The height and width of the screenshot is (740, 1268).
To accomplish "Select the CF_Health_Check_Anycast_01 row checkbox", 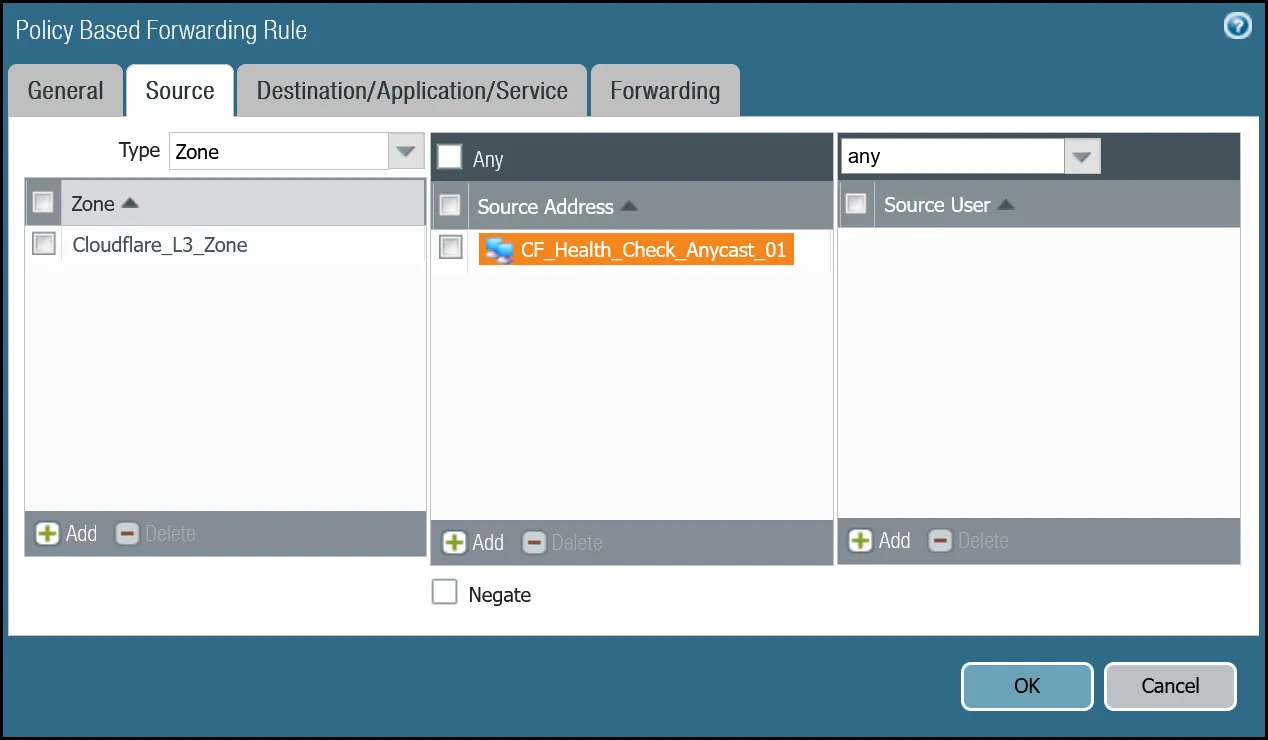I will (x=451, y=248).
